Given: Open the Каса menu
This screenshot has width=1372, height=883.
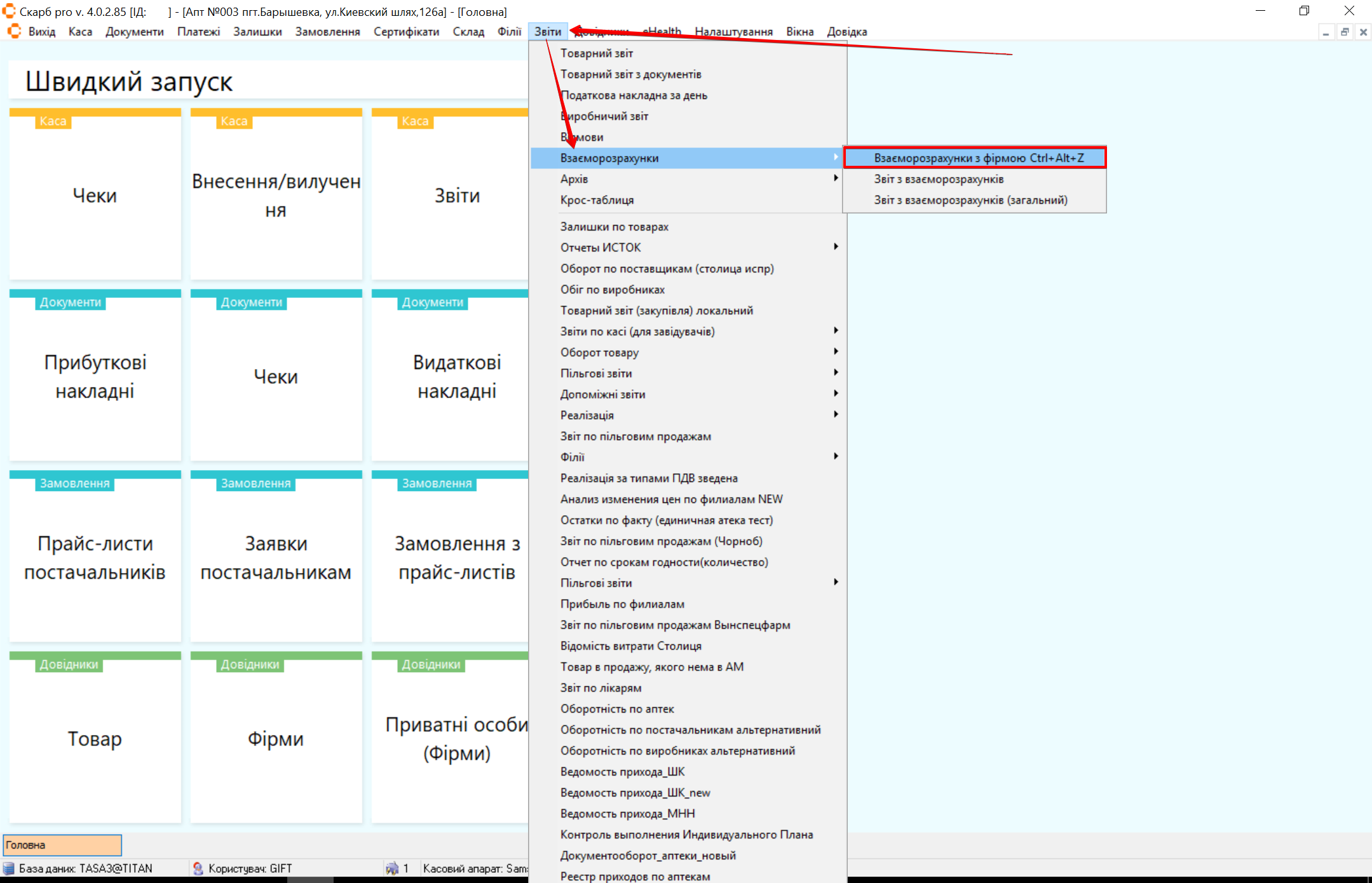Looking at the screenshot, I should (x=80, y=32).
